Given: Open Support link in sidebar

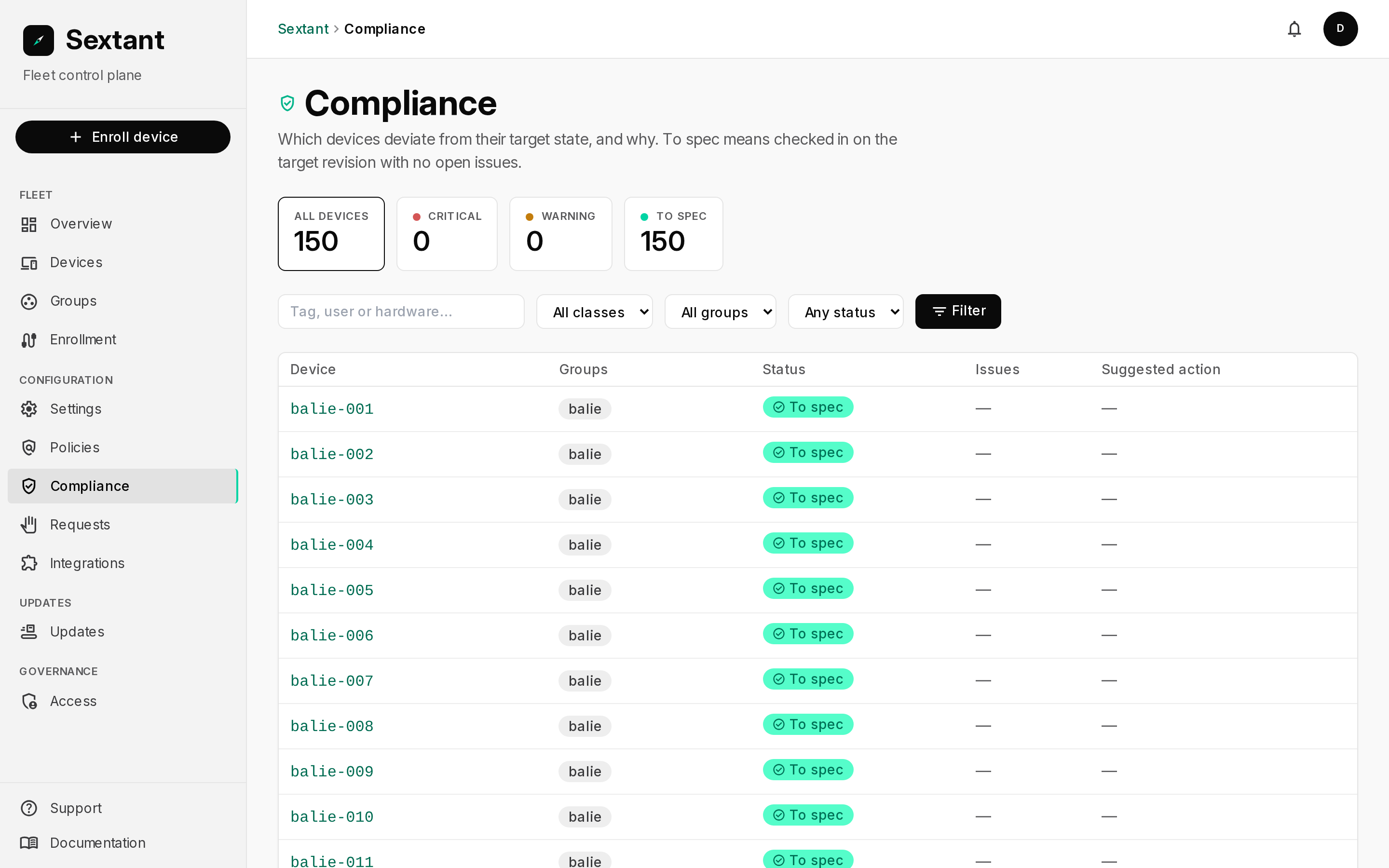Looking at the screenshot, I should 123,808.
